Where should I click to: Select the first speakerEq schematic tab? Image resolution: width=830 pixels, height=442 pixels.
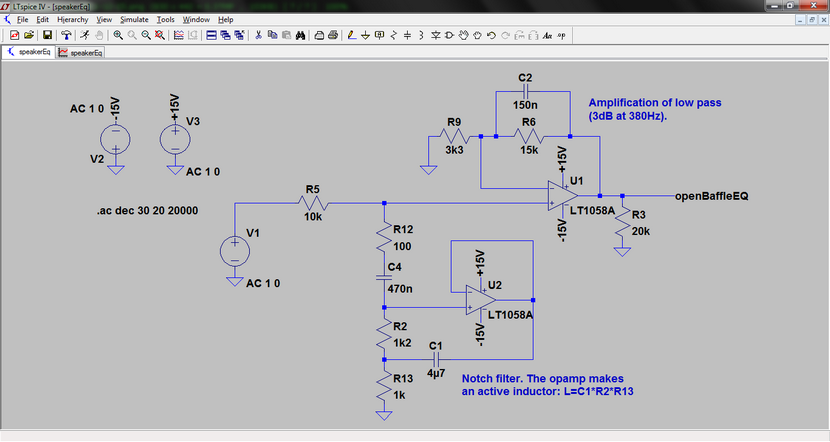[28, 52]
